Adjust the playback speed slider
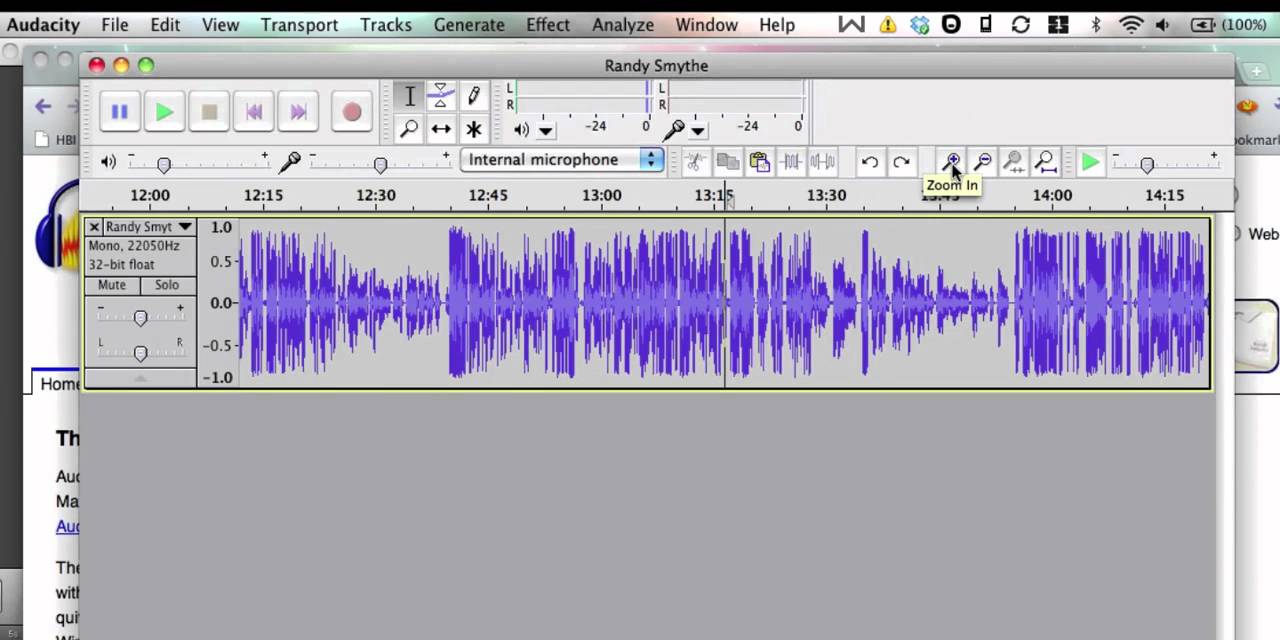The image size is (1280, 640). tap(1165, 164)
